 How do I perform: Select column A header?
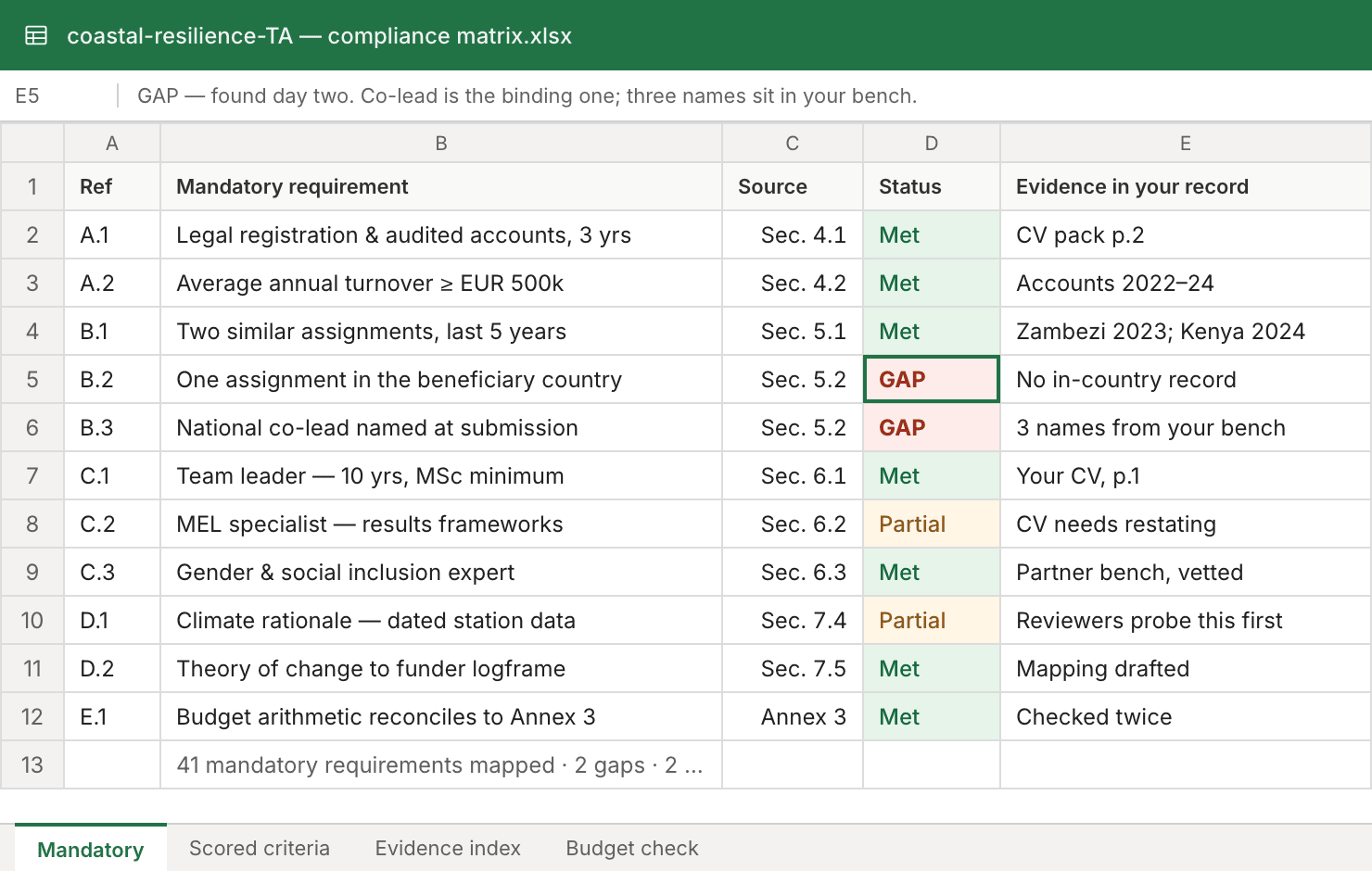click(x=112, y=144)
